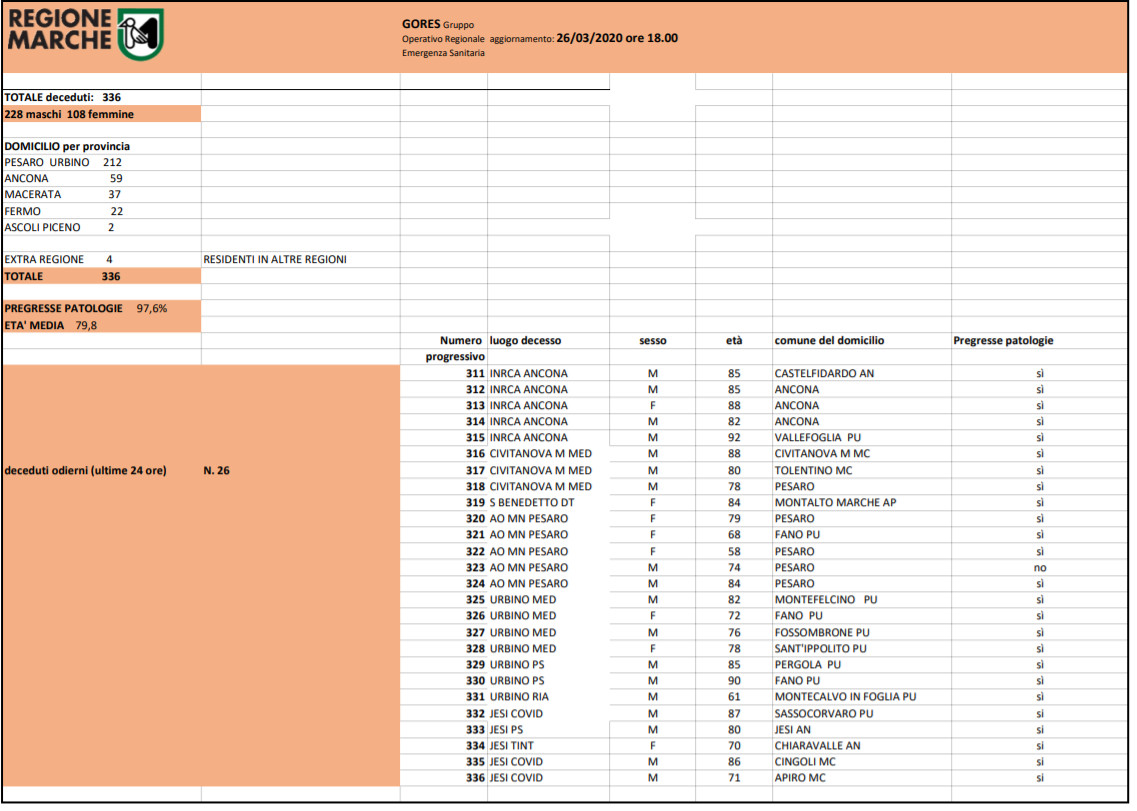Select the 'DOMICILIO per provincia' heading

[67, 146]
